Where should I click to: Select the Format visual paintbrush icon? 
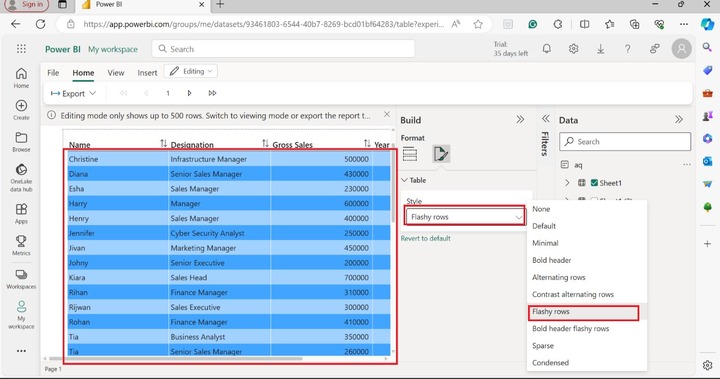pos(441,154)
